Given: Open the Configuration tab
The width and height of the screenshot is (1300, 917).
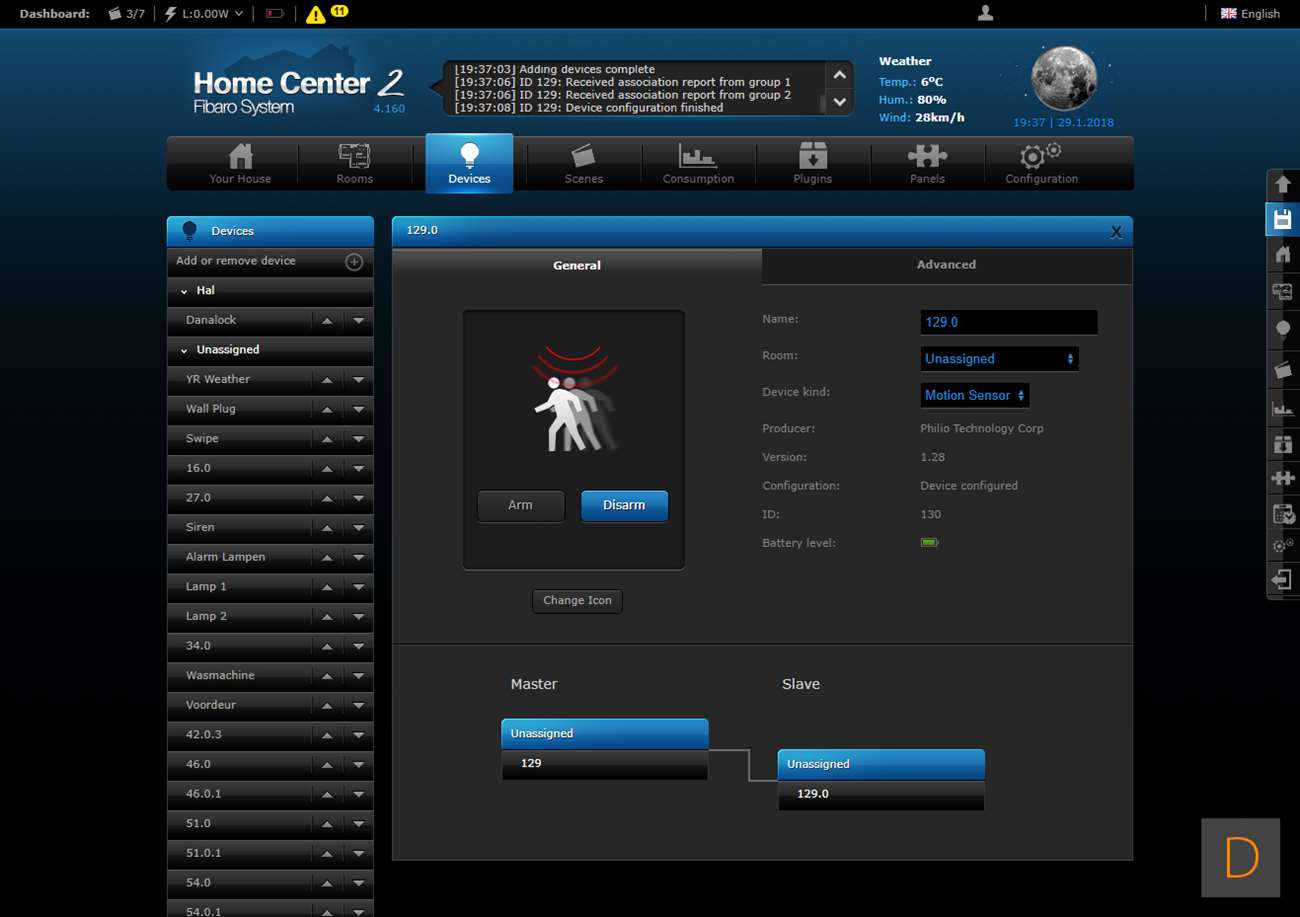Looking at the screenshot, I should pyautogui.click(x=1041, y=163).
